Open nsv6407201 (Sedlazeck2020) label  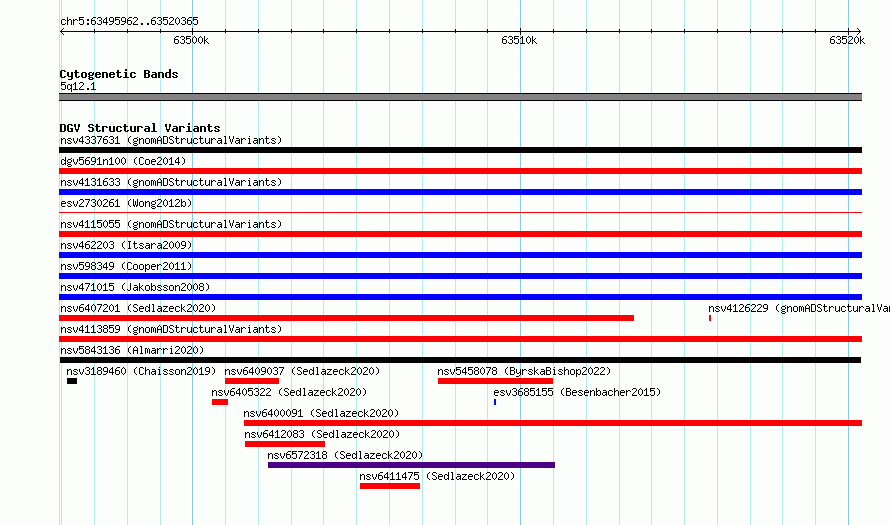[138, 308]
